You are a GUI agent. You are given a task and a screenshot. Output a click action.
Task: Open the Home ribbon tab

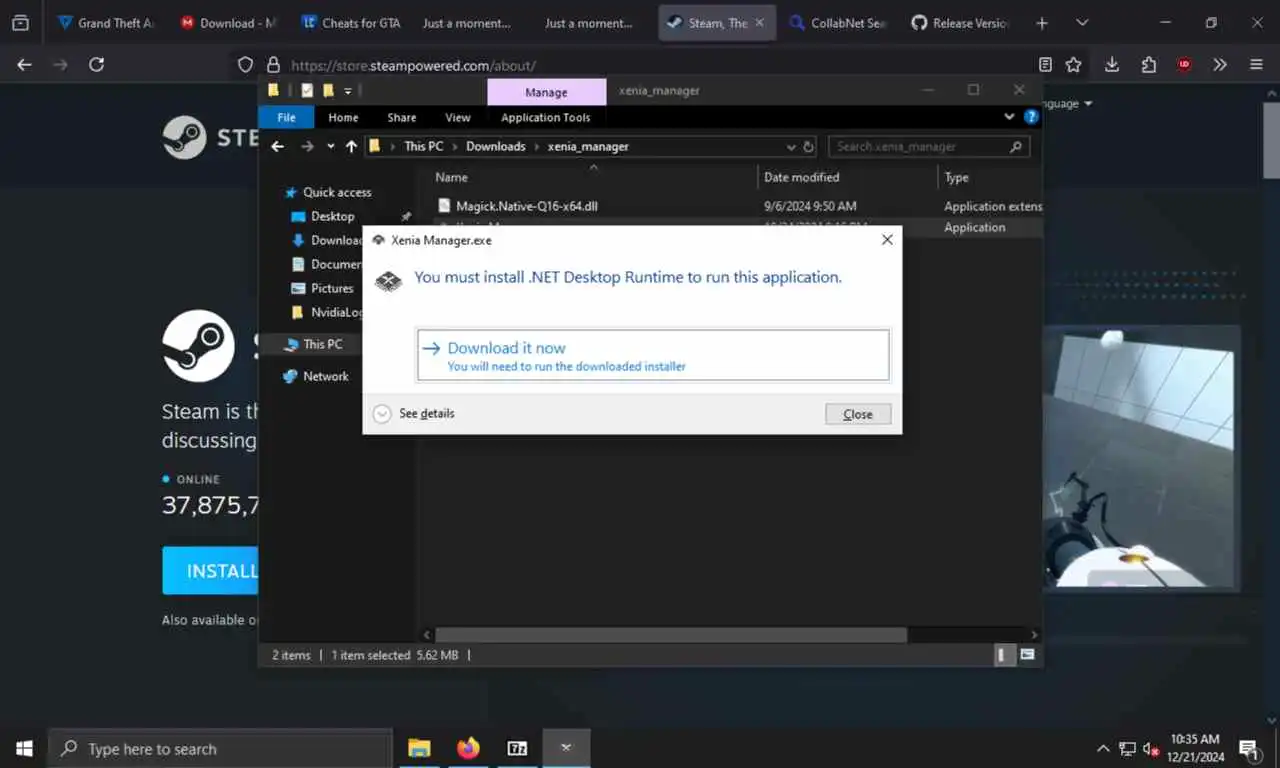(343, 117)
